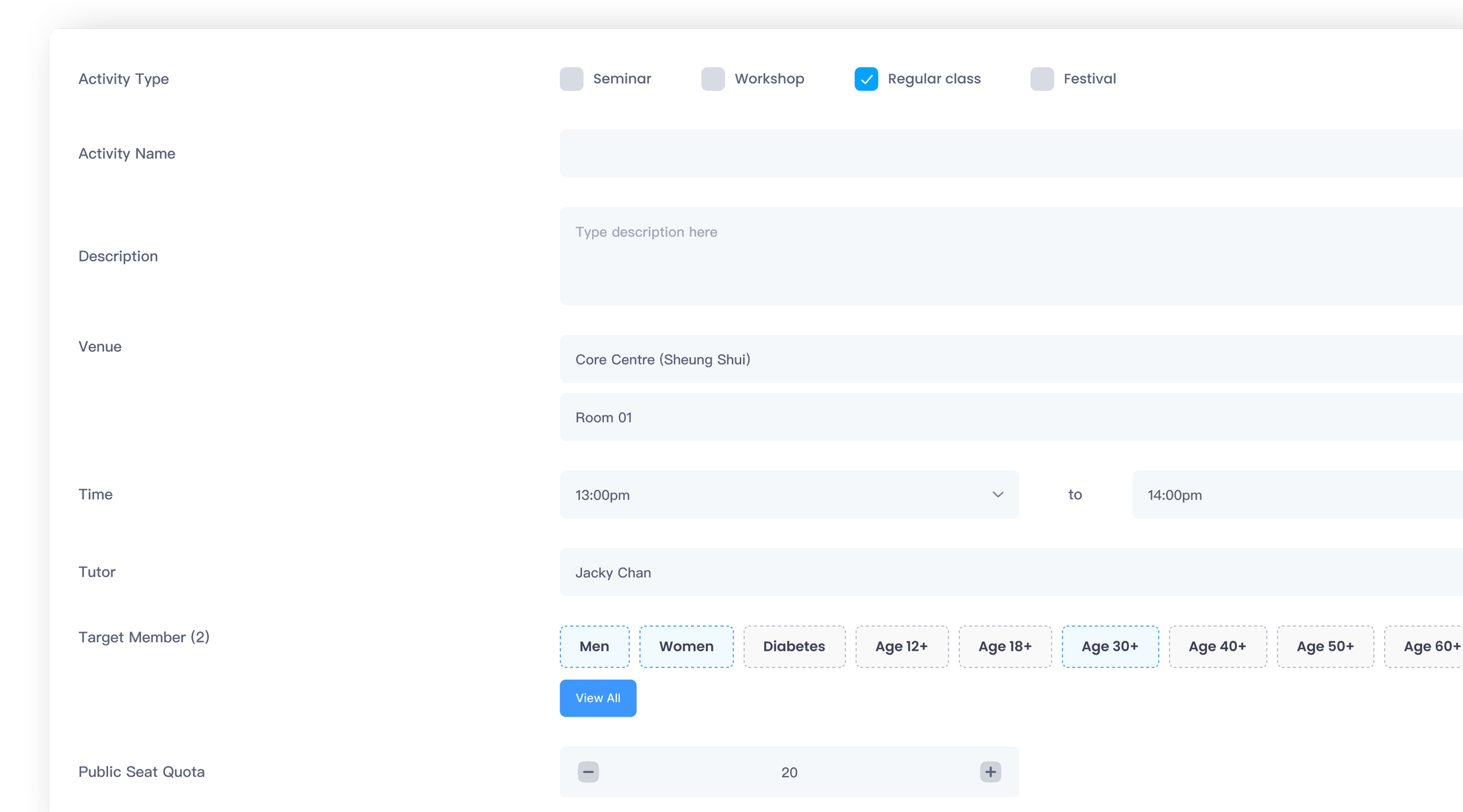Open the Core Centre venue dropdown
The image size is (1463, 812).
point(1011,359)
